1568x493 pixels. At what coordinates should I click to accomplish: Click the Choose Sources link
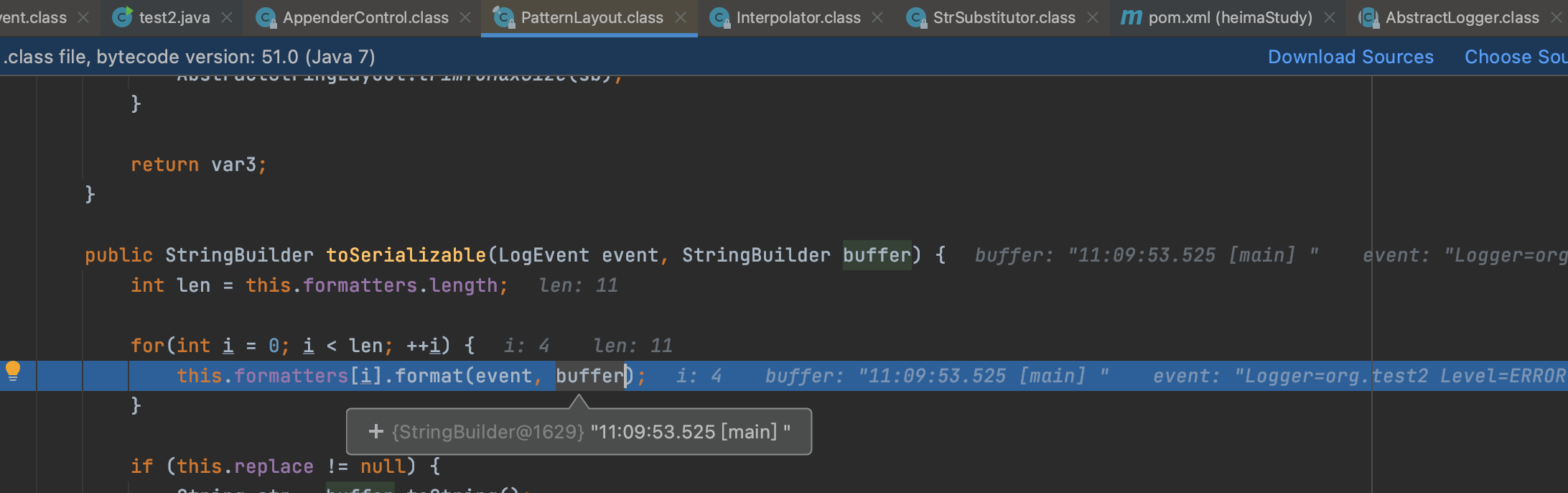pyautogui.click(x=1516, y=57)
